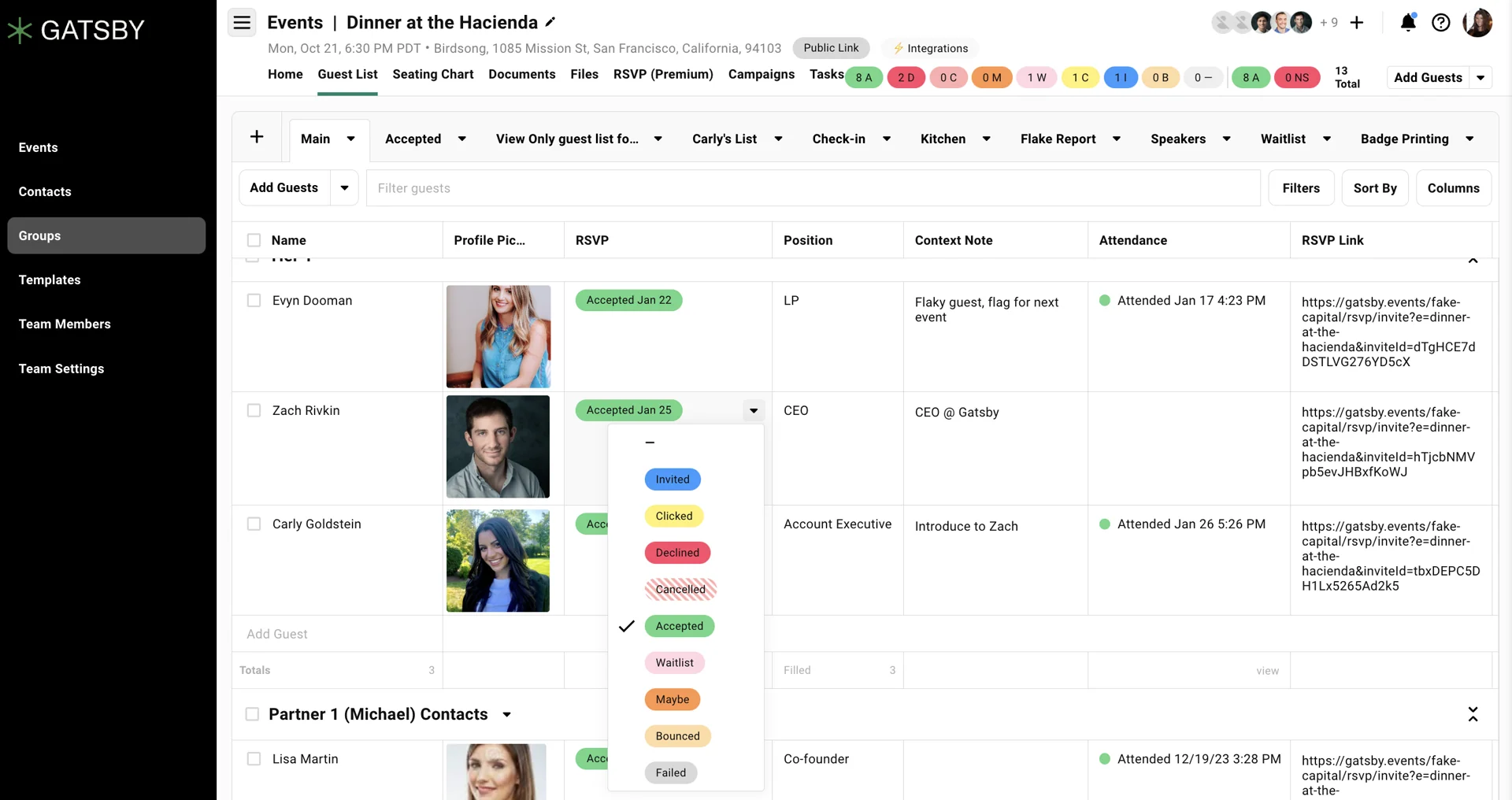Screen dimensions: 1512x800
Task: Select Zach Rivkin's row checkbox
Action: [x=254, y=410]
